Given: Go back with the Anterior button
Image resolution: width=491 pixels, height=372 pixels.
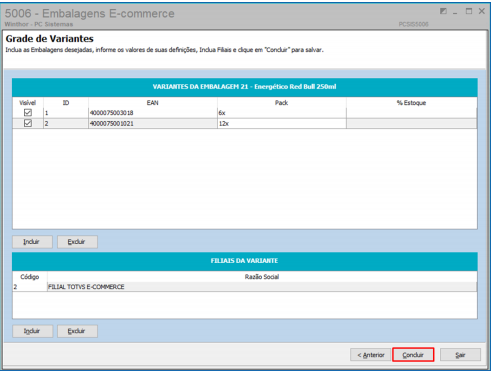Looking at the screenshot, I should (x=371, y=355).
